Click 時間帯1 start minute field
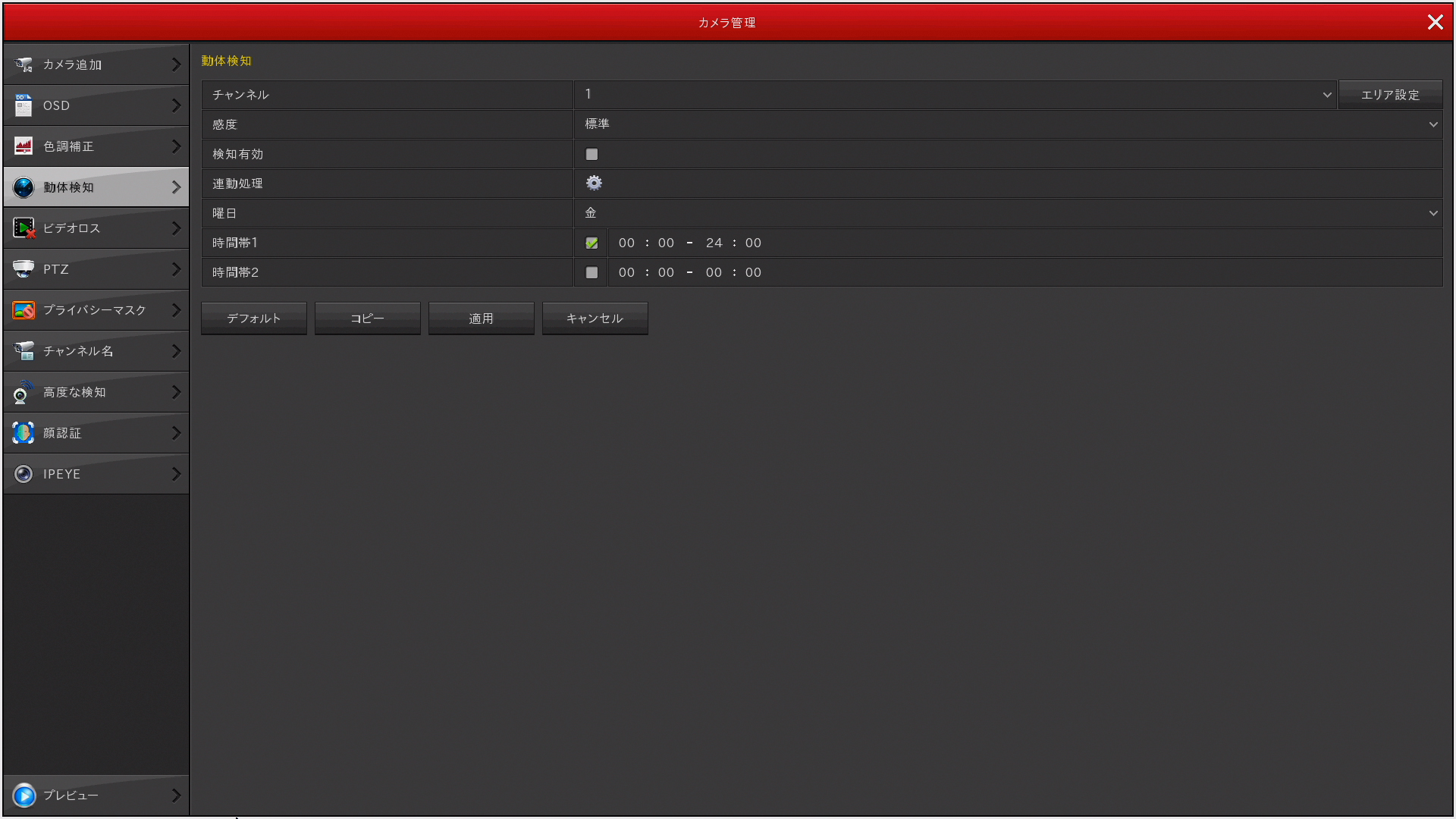The height and width of the screenshot is (819, 1456). tap(666, 243)
